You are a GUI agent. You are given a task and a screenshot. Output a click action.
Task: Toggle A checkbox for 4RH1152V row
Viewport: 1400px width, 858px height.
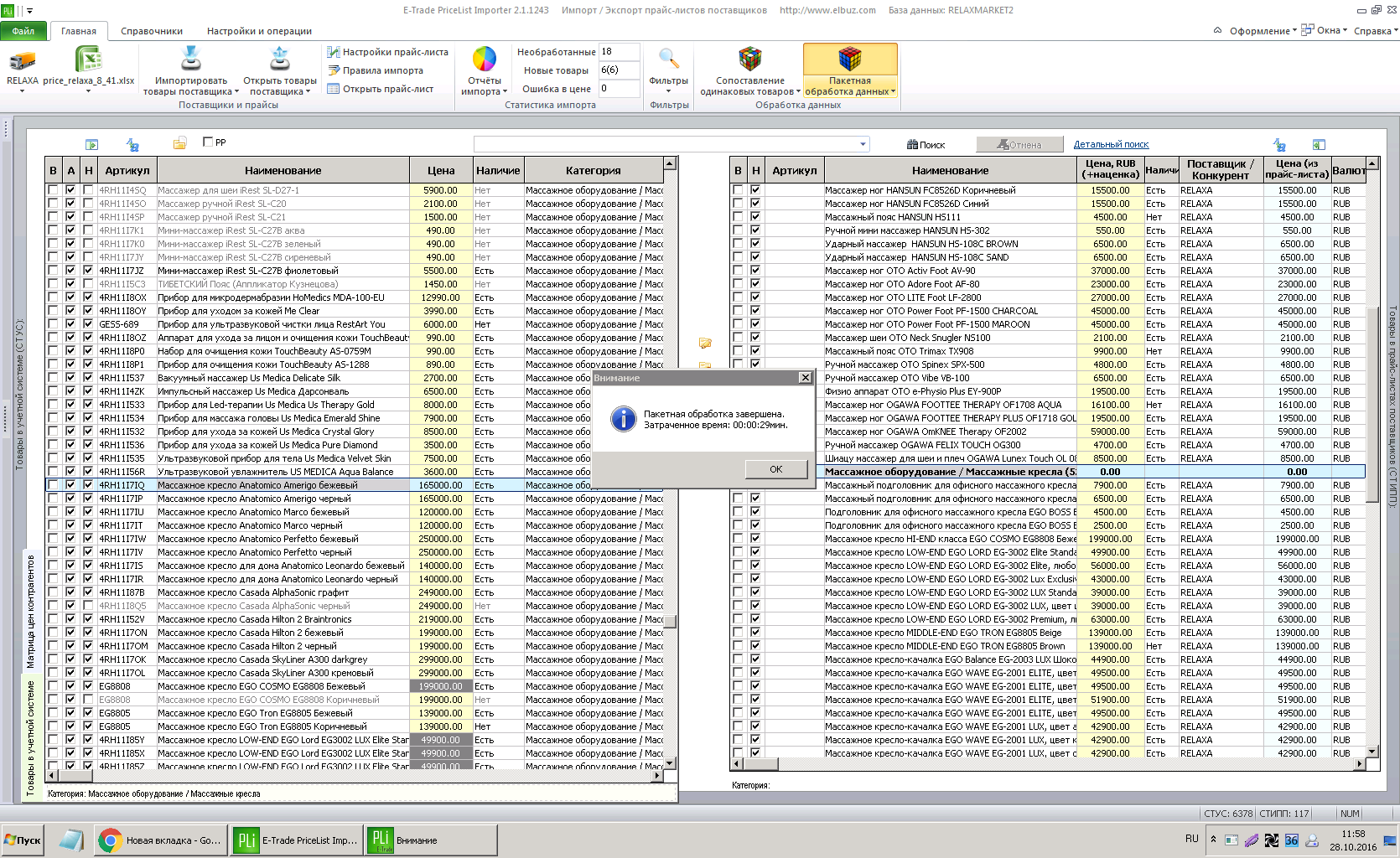pos(70,619)
